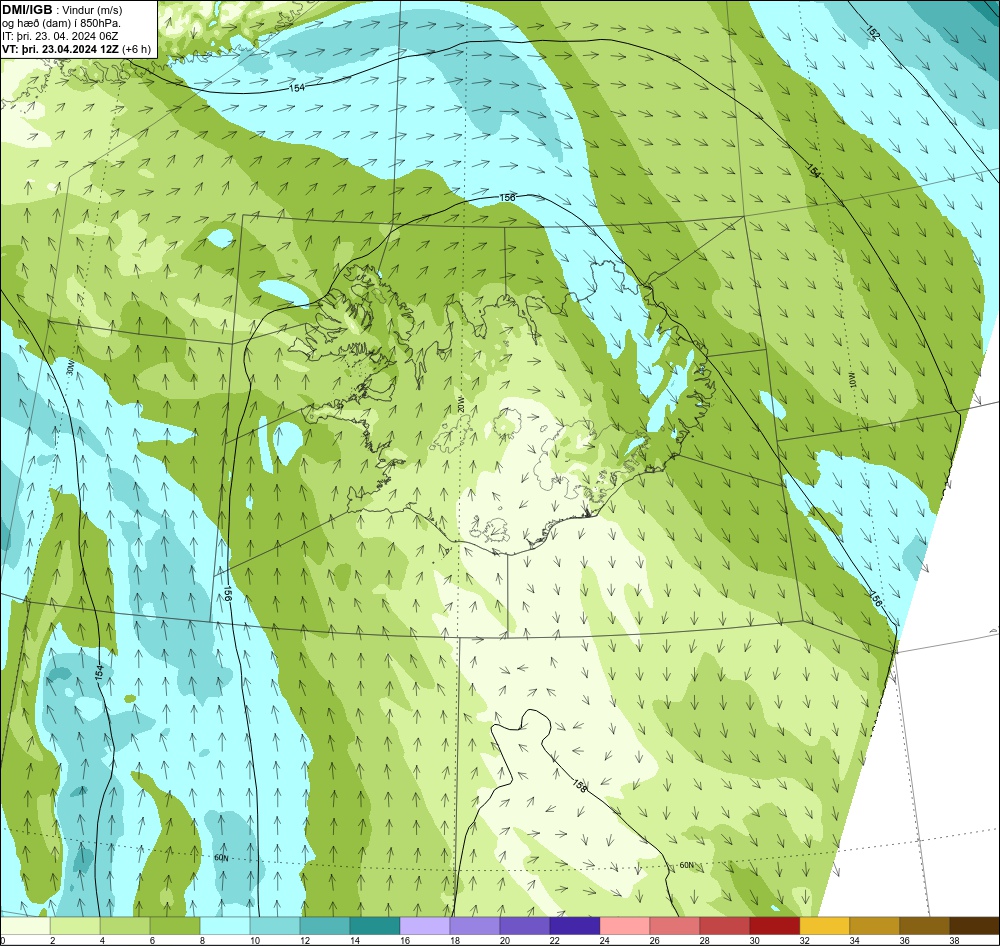Click the legend value '8'

[x=202, y=940]
